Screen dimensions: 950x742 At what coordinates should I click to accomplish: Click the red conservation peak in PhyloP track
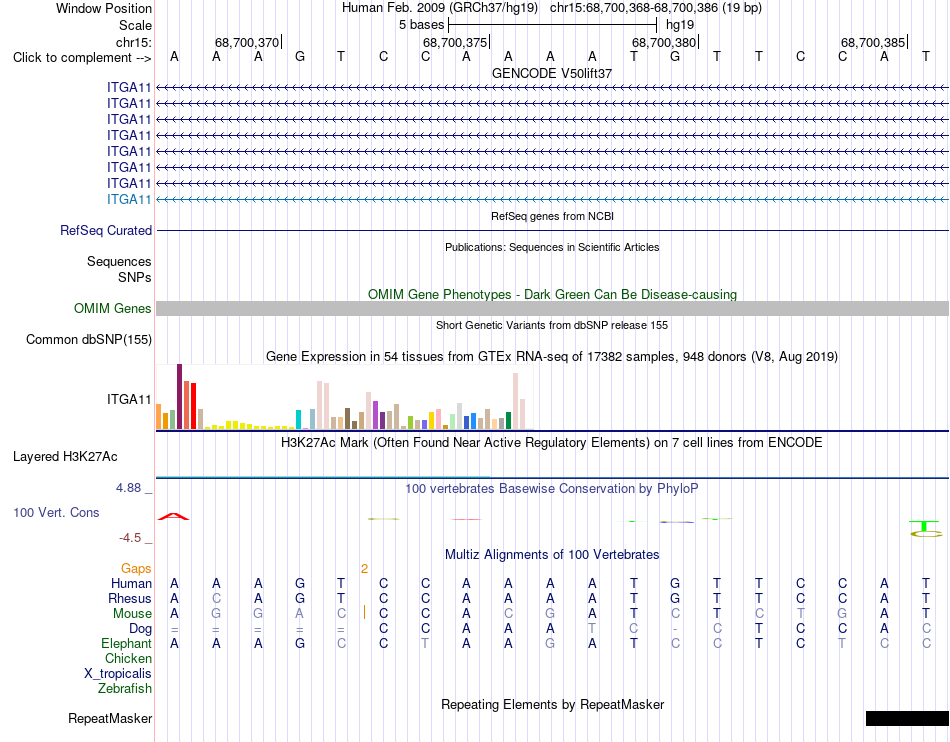point(173,516)
